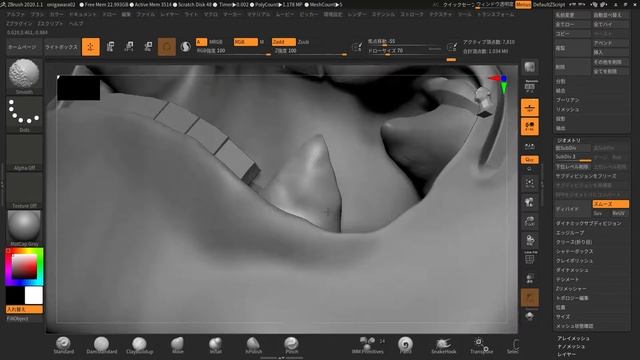Click the orange swap-colors button
The width and height of the screenshot is (640, 360).
coord(24,309)
